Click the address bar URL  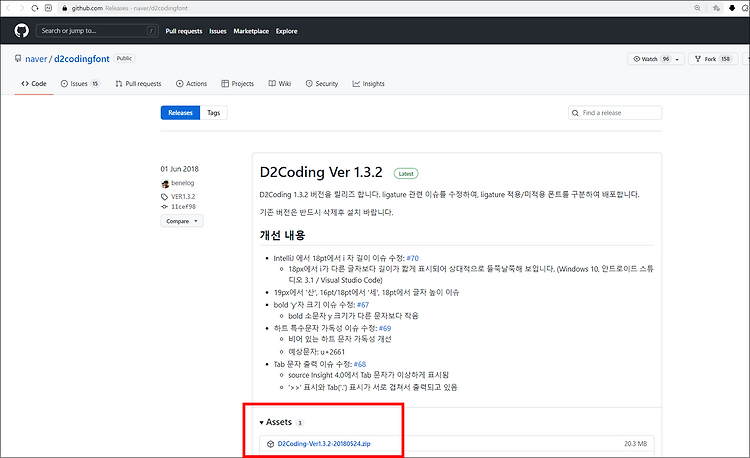click(x=130, y=8)
